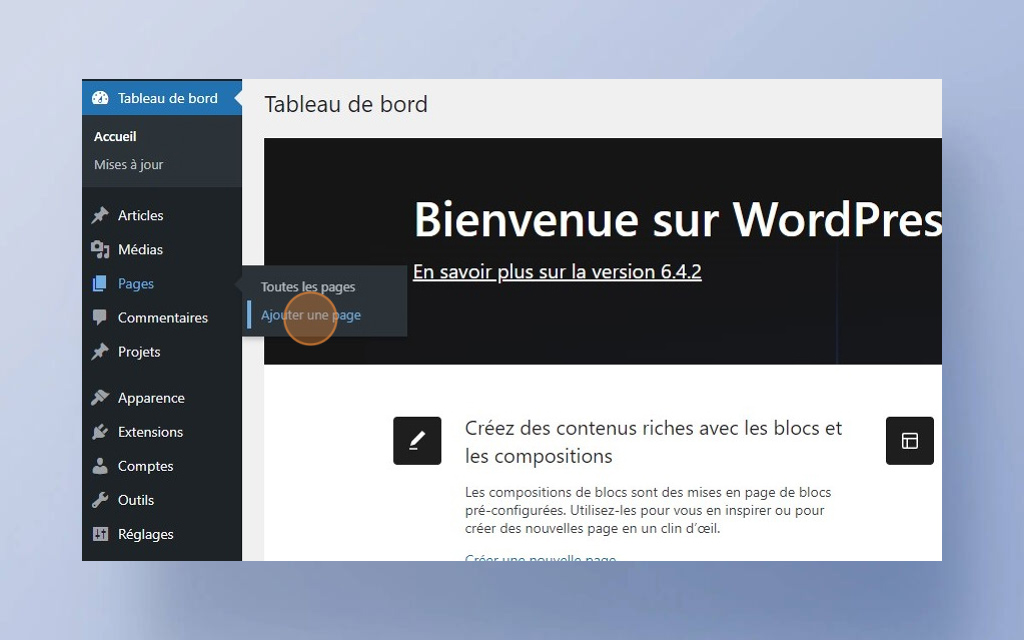Click paragraph starting Les compositions de blocs
Viewport: 1024px width, 640px height.
click(648, 510)
